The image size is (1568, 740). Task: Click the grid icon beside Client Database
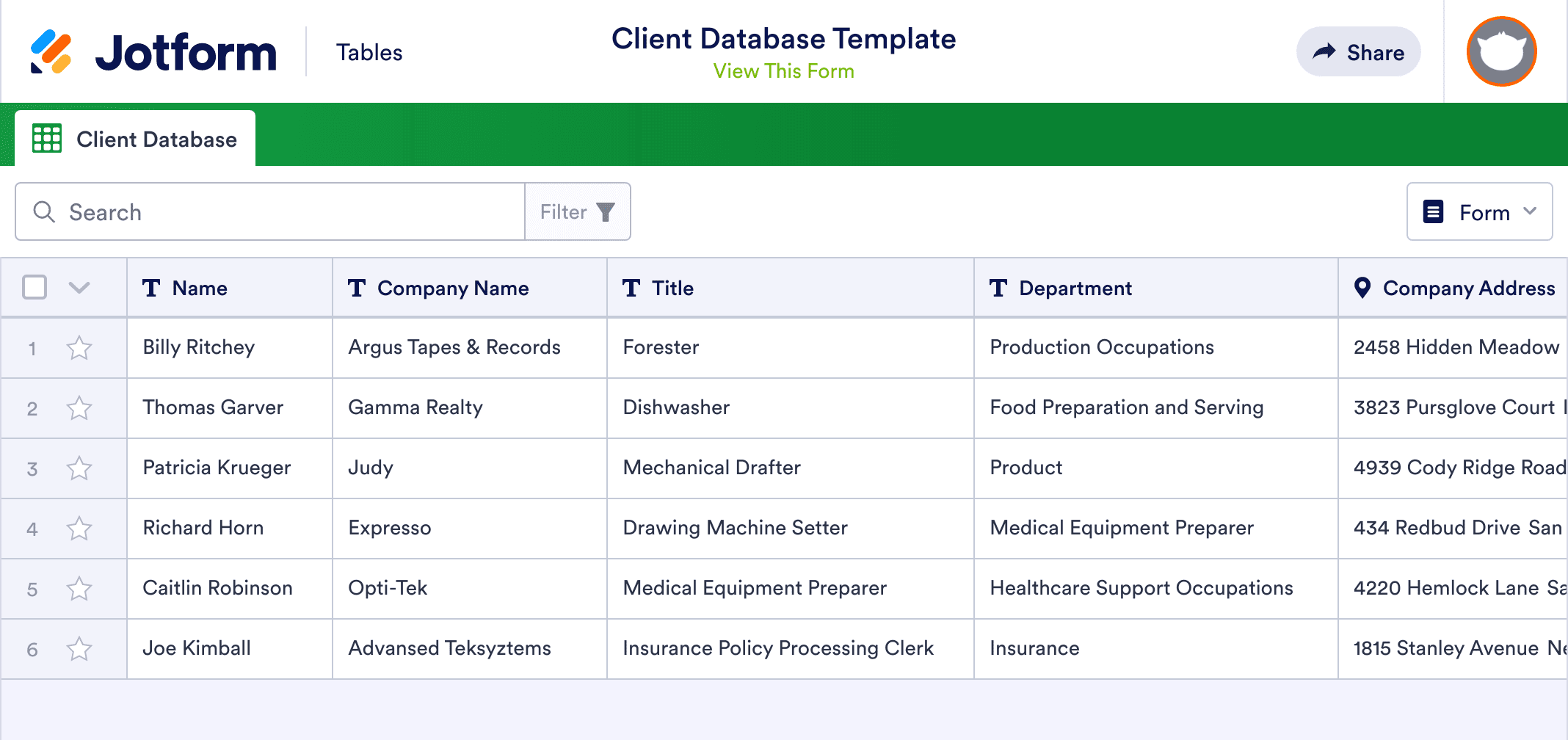coord(46,138)
